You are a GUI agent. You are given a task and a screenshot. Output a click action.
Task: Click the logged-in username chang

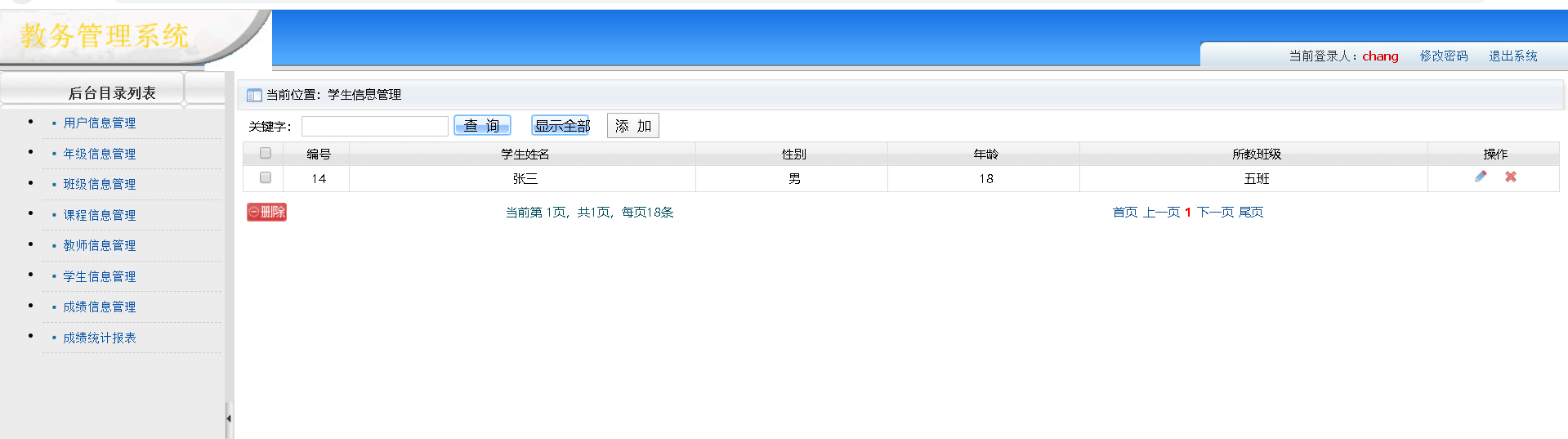[1380, 56]
